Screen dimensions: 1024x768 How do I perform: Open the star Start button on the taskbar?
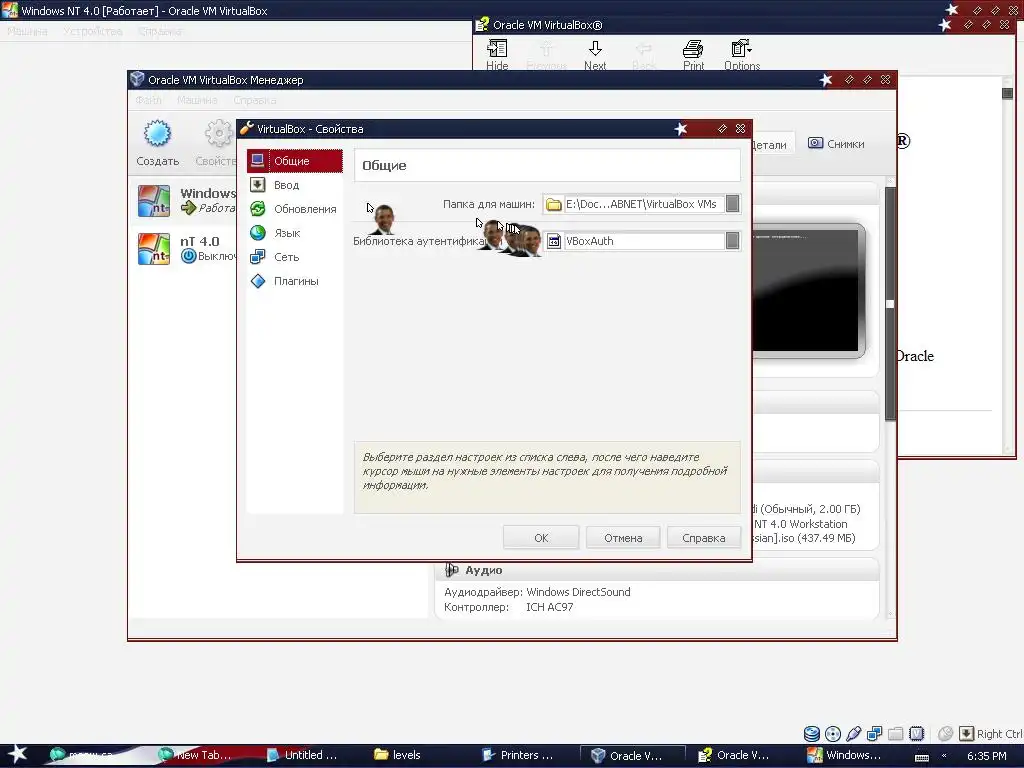point(18,754)
